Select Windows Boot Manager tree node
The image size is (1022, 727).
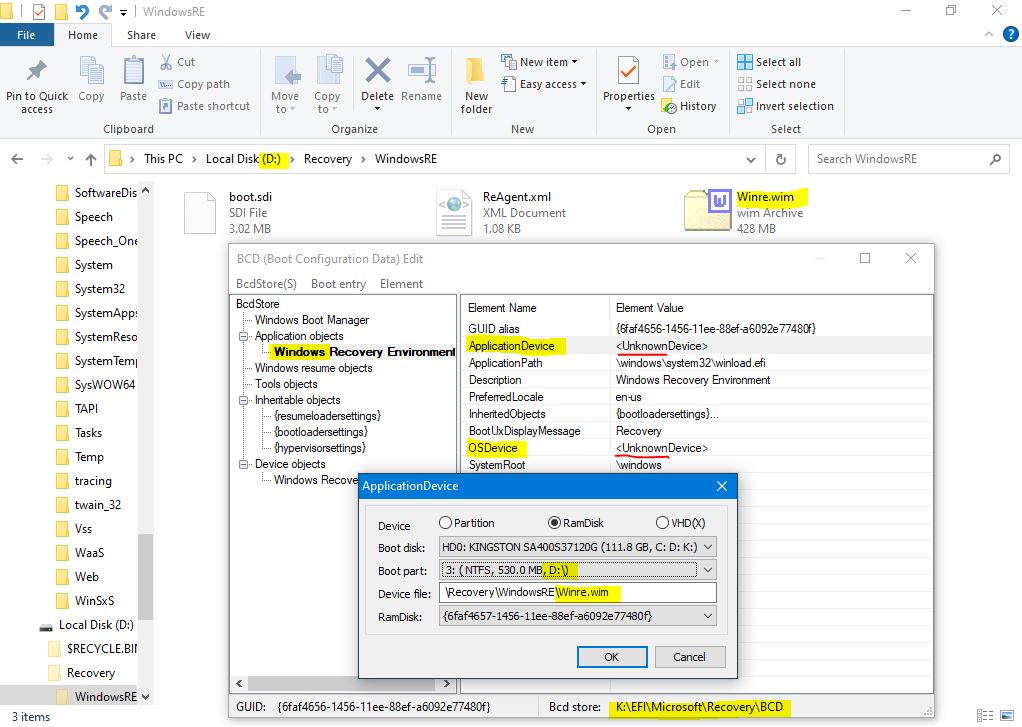tap(311, 320)
